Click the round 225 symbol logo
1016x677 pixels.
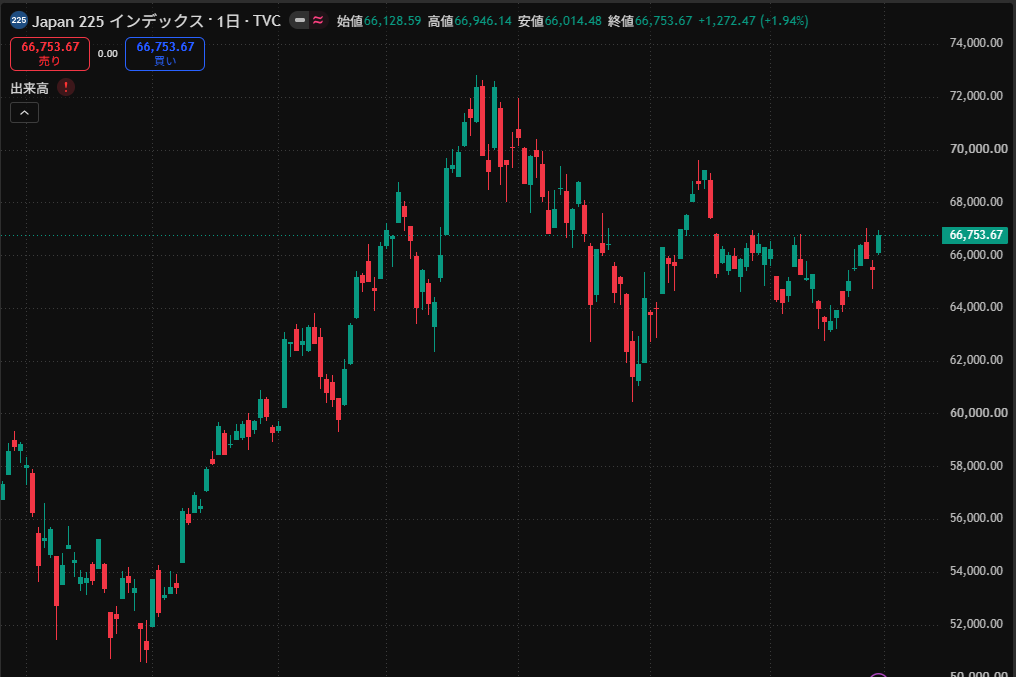point(19,20)
